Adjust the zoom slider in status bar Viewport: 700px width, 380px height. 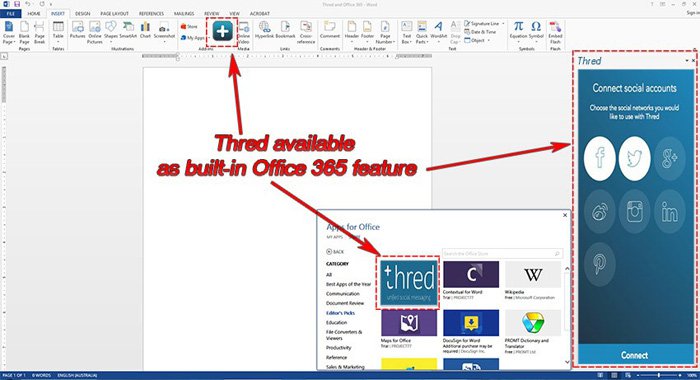[x=659, y=376]
